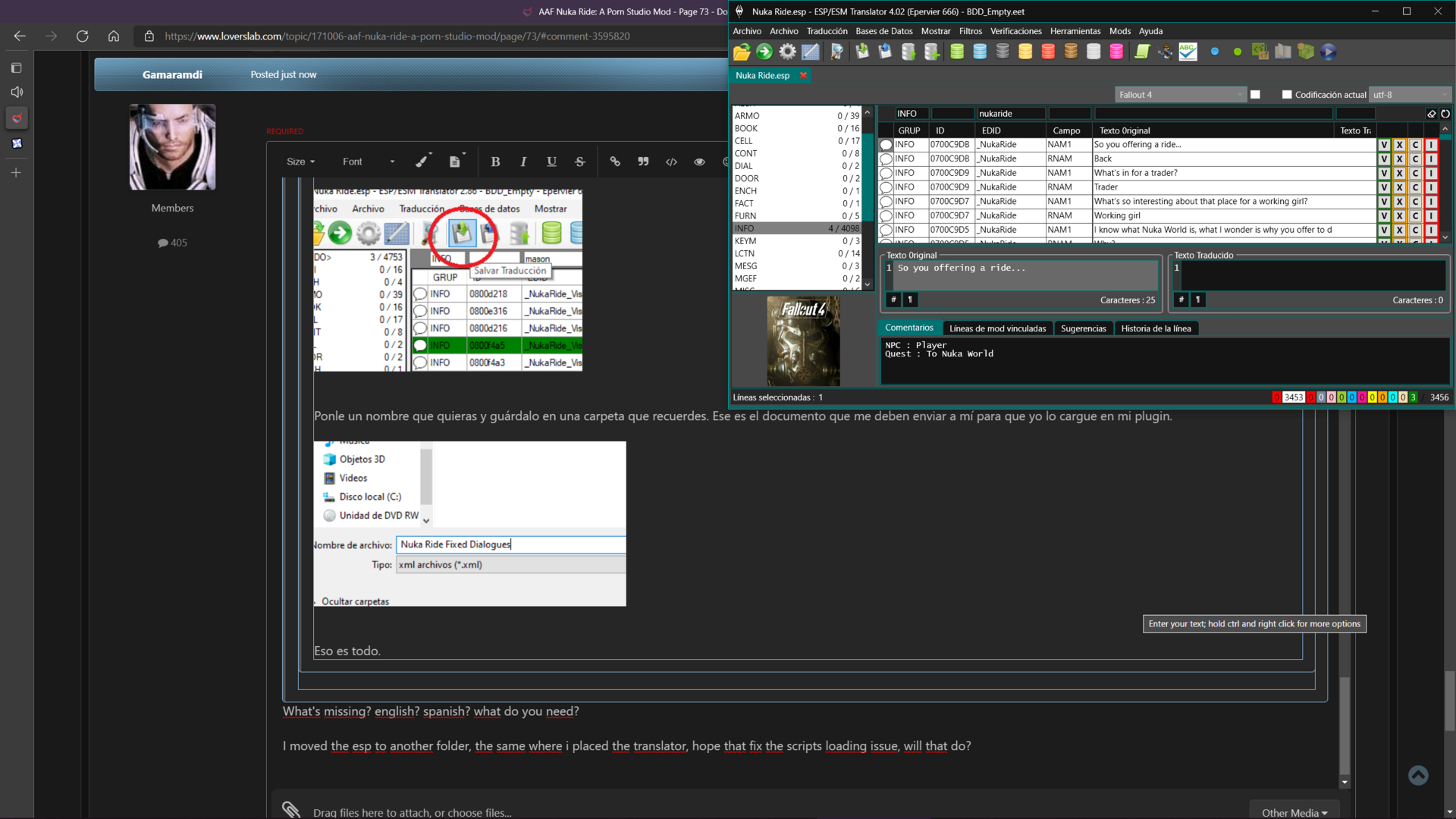Open file with the yellow folder icon
The width and height of the screenshot is (1456, 819).
742,52
